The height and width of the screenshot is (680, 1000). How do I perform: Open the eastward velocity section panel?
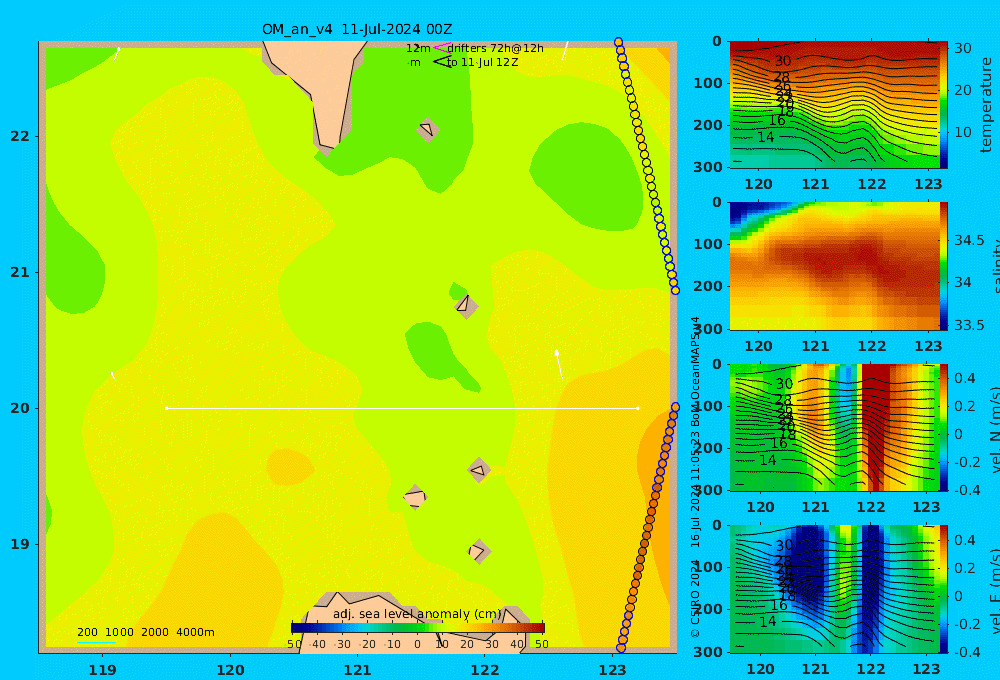(834, 589)
